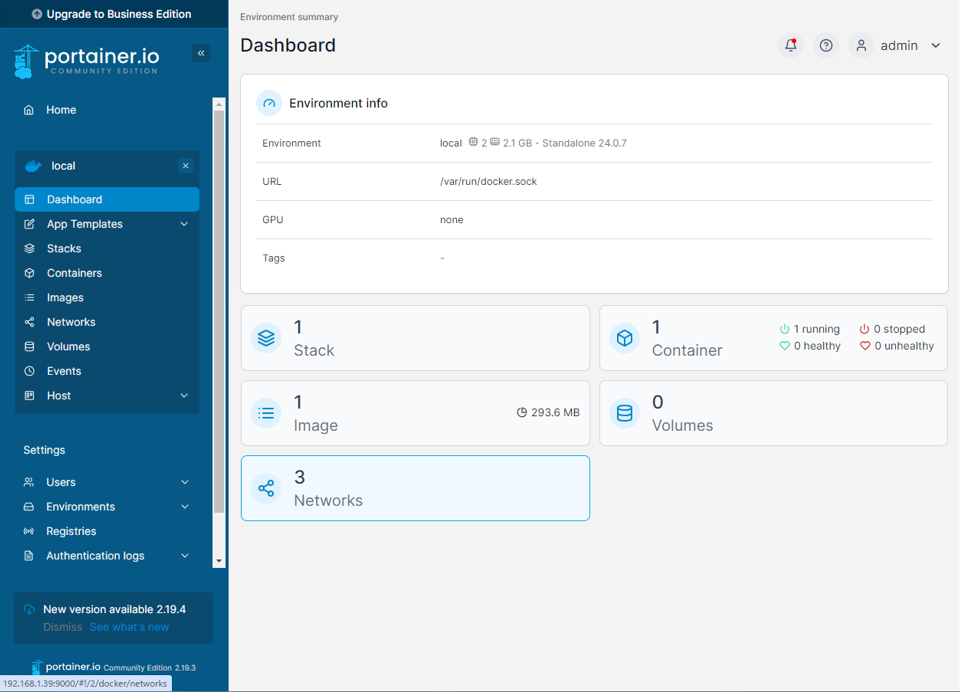
Task: Click the Networks sidebar icon
Action: coord(28,321)
